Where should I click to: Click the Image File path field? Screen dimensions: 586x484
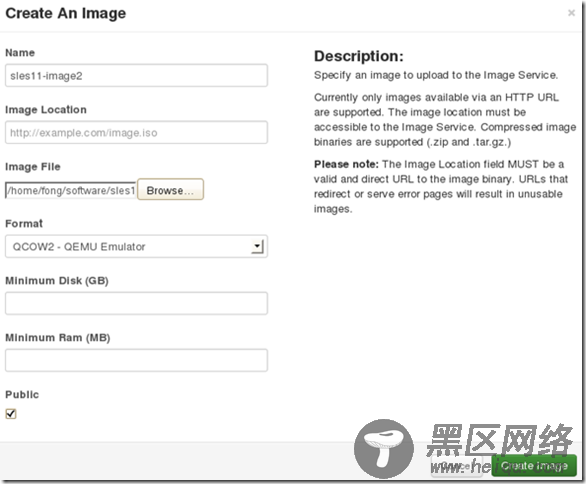click(71, 190)
